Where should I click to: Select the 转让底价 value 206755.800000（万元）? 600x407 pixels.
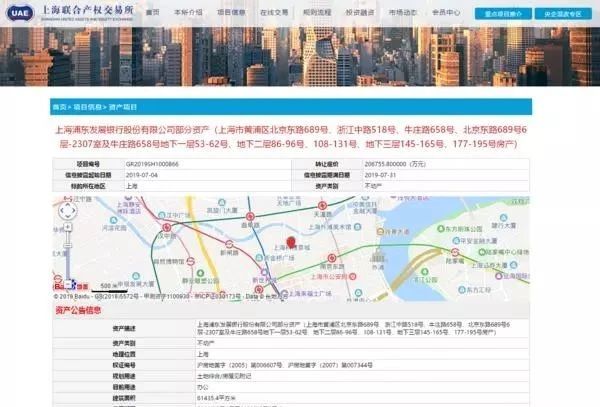[x=395, y=164]
